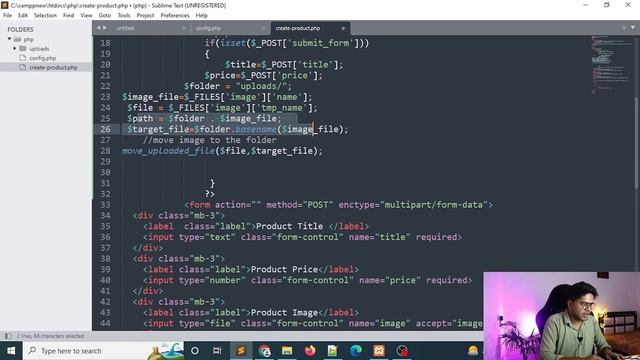
Task: Click the 'Product Price' label text
Action: pos(284,269)
